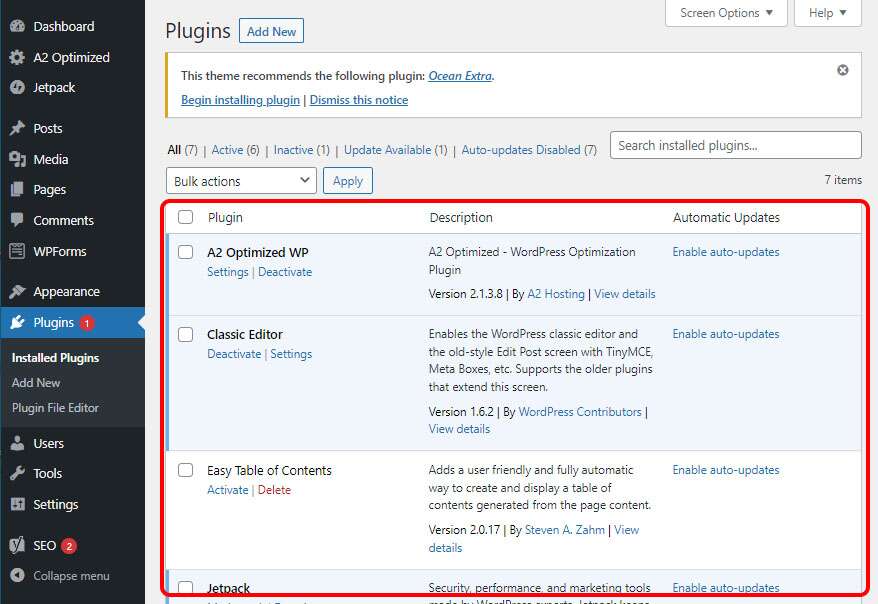Check the Easy Table of Contents checkbox
878x604 pixels.
click(x=185, y=471)
